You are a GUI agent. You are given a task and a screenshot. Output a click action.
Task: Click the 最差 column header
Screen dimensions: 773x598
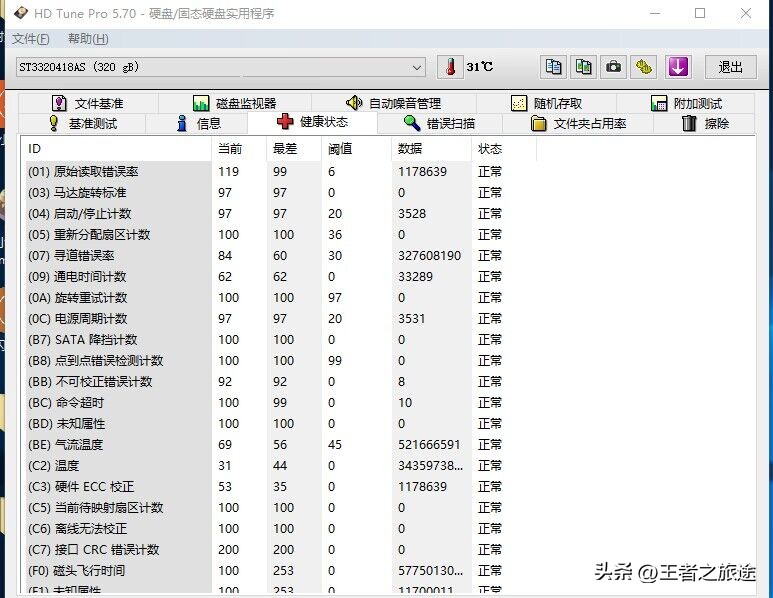[294, 149]
